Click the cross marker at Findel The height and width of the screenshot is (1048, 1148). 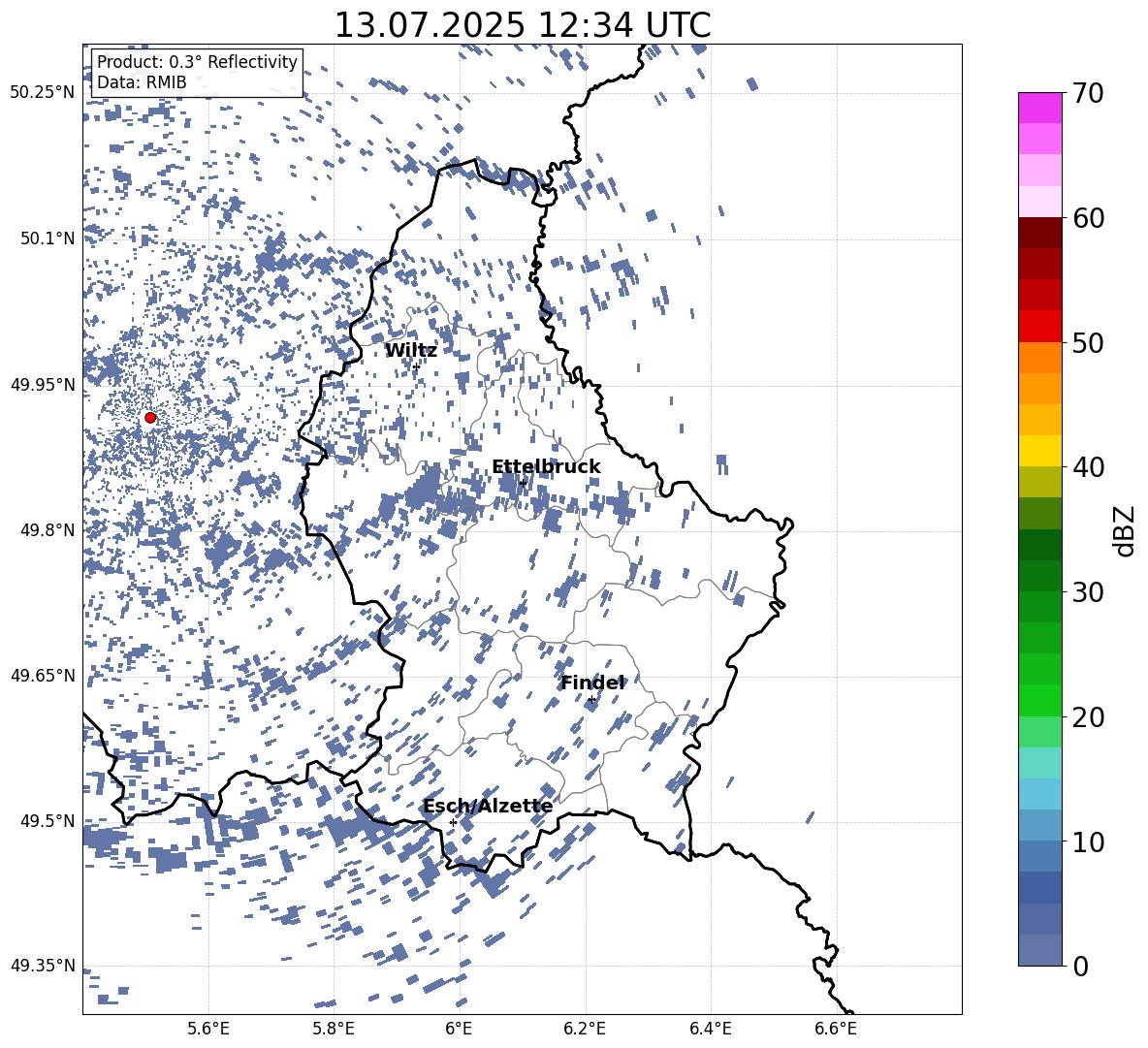click(x=591, y=700)
